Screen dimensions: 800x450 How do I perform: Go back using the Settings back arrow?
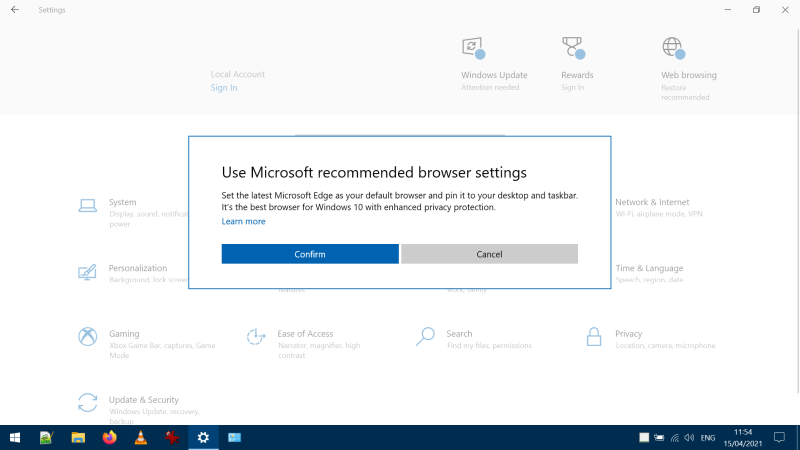point(14,10)
